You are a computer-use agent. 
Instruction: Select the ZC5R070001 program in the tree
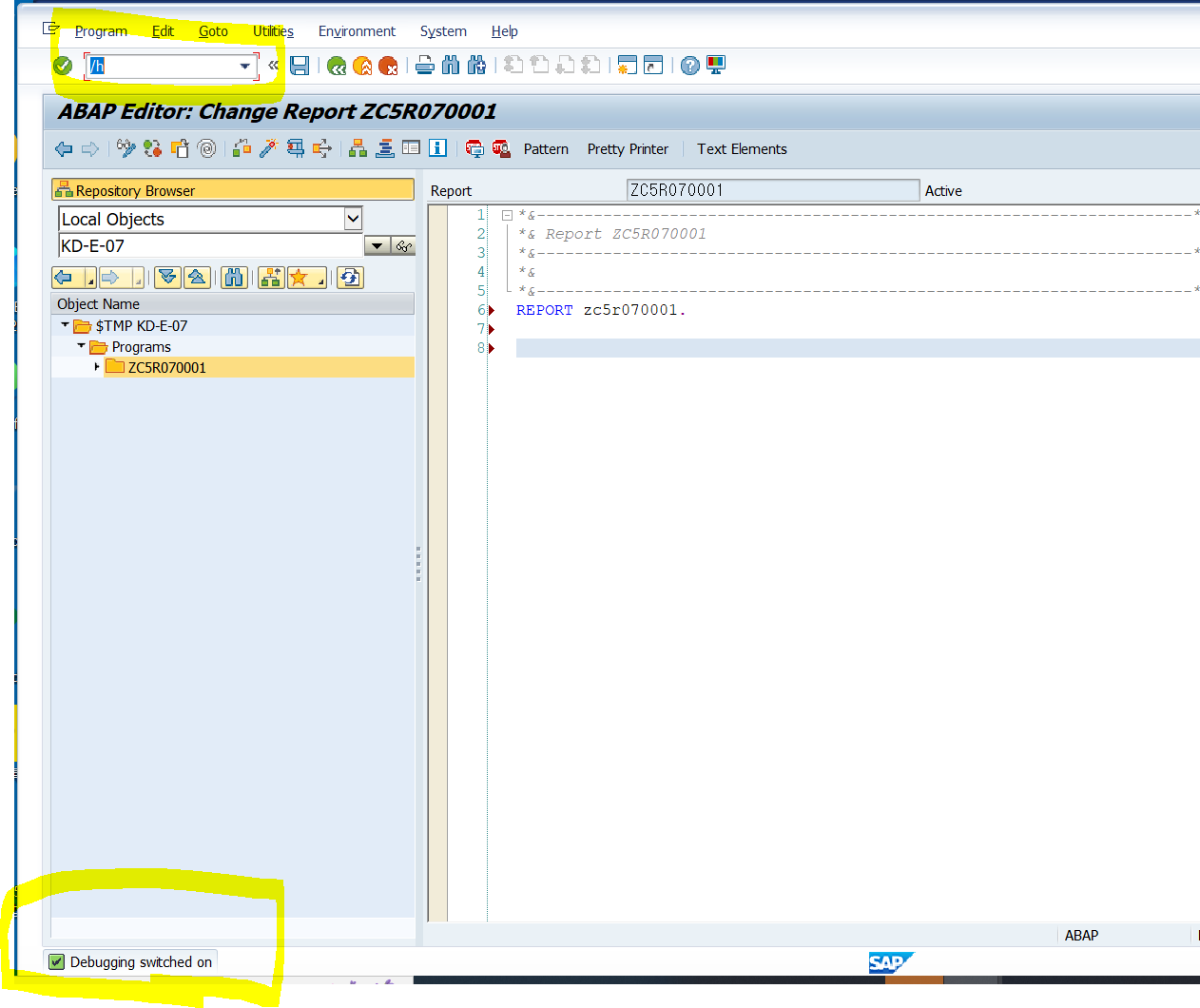point(166,368)
